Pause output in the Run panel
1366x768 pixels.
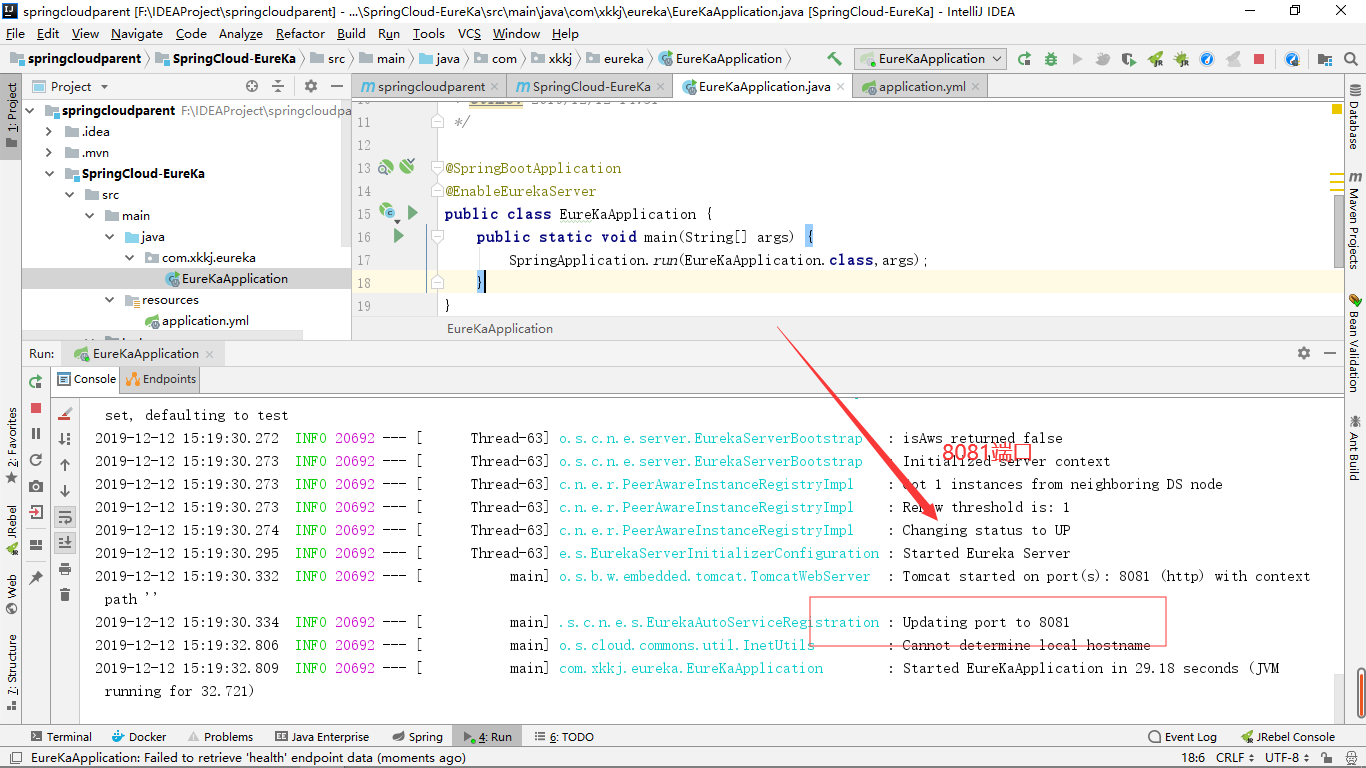[x=36, y=434]
